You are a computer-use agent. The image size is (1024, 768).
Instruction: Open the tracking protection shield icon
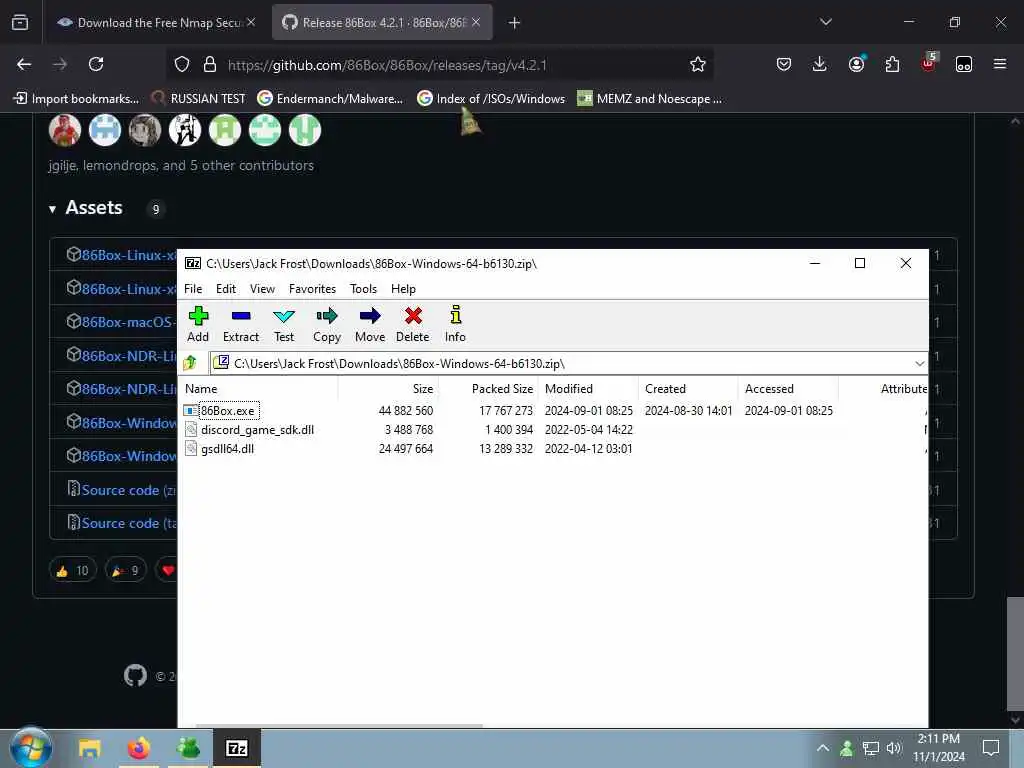point(182,65)
